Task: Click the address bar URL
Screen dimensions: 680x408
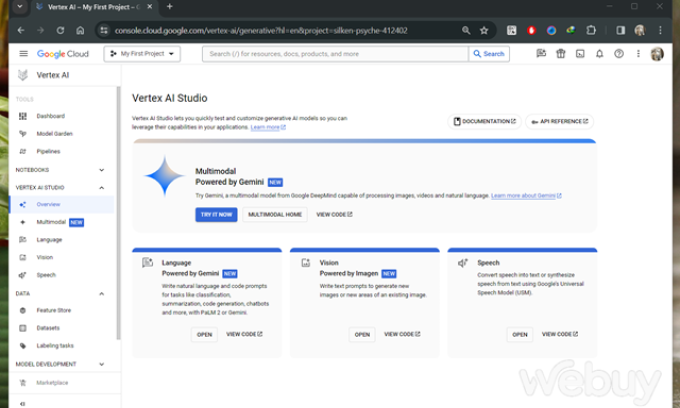Action: 261,30
